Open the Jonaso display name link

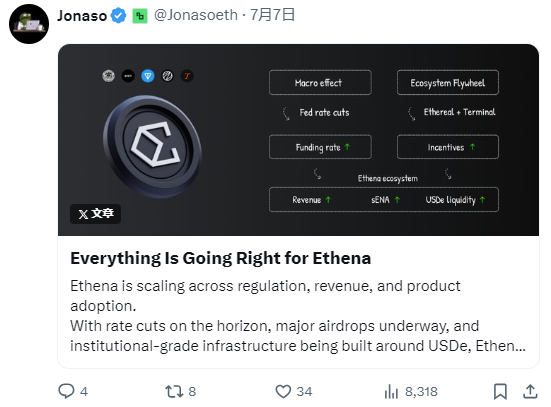[x=82, y=16]
